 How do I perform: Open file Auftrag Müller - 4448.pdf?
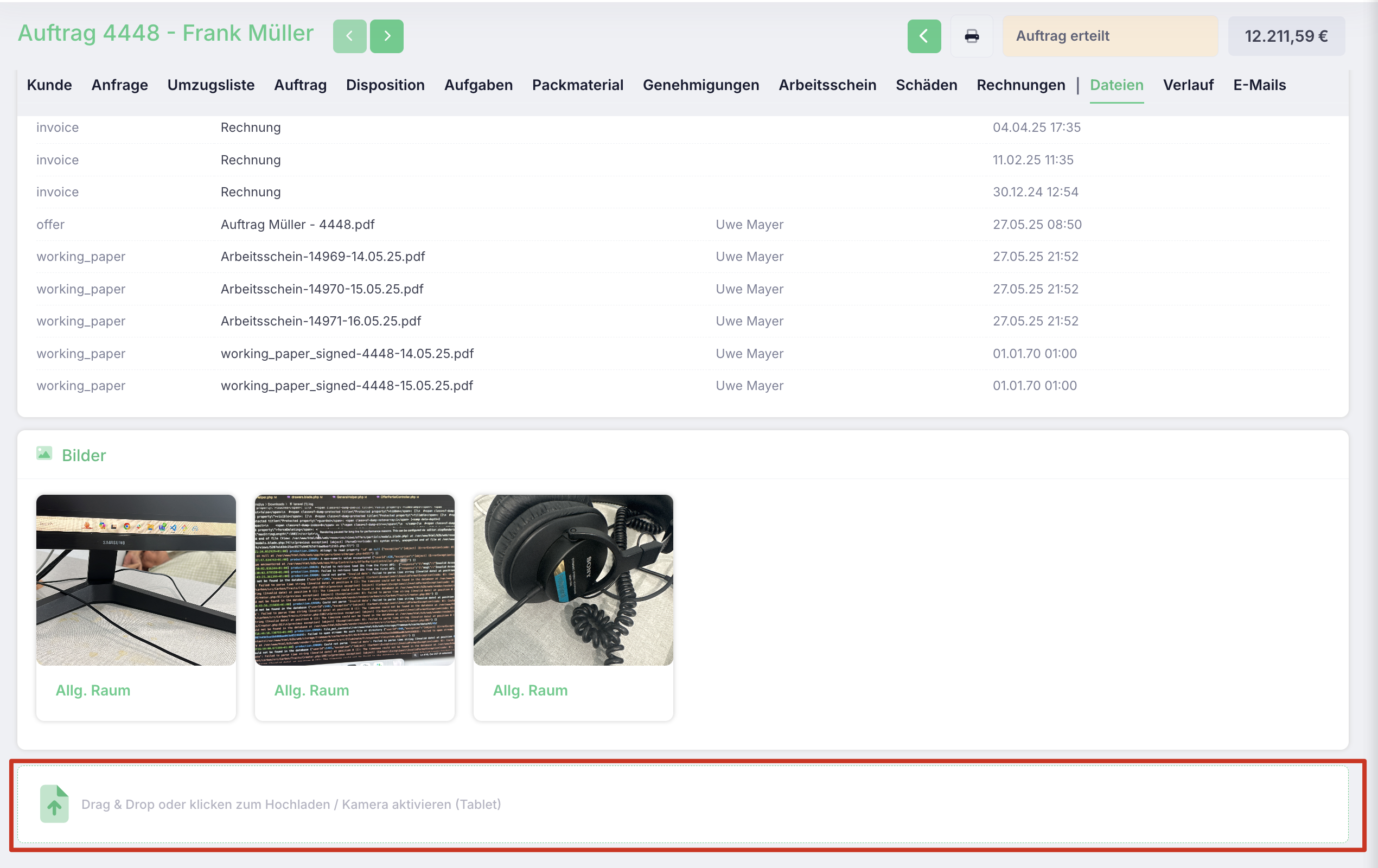click(x=298, y=225)
